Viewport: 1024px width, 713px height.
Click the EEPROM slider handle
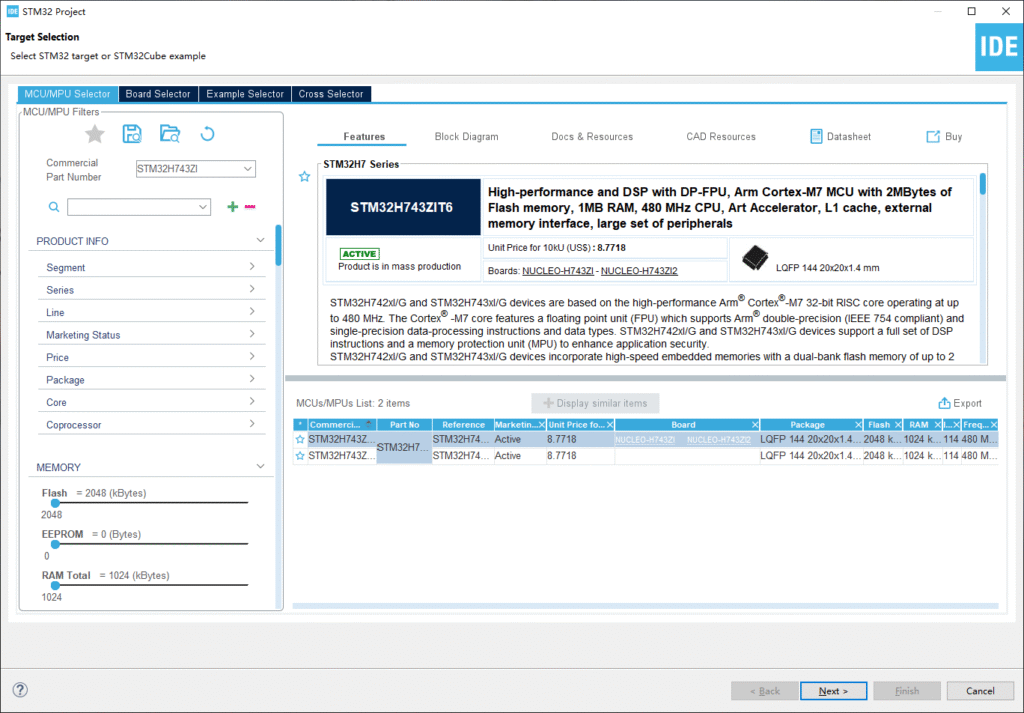56,544
